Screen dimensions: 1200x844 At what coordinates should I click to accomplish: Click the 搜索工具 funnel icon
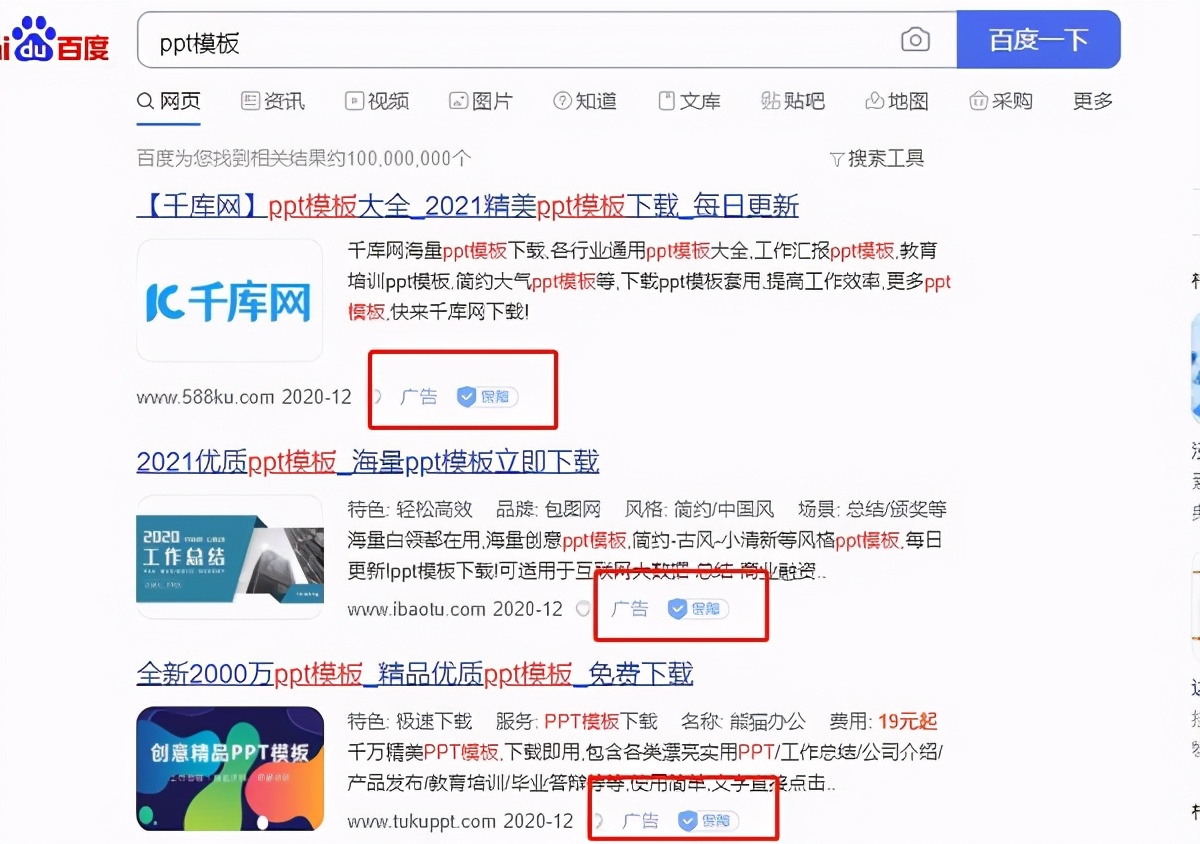click(x=837, y=159)
